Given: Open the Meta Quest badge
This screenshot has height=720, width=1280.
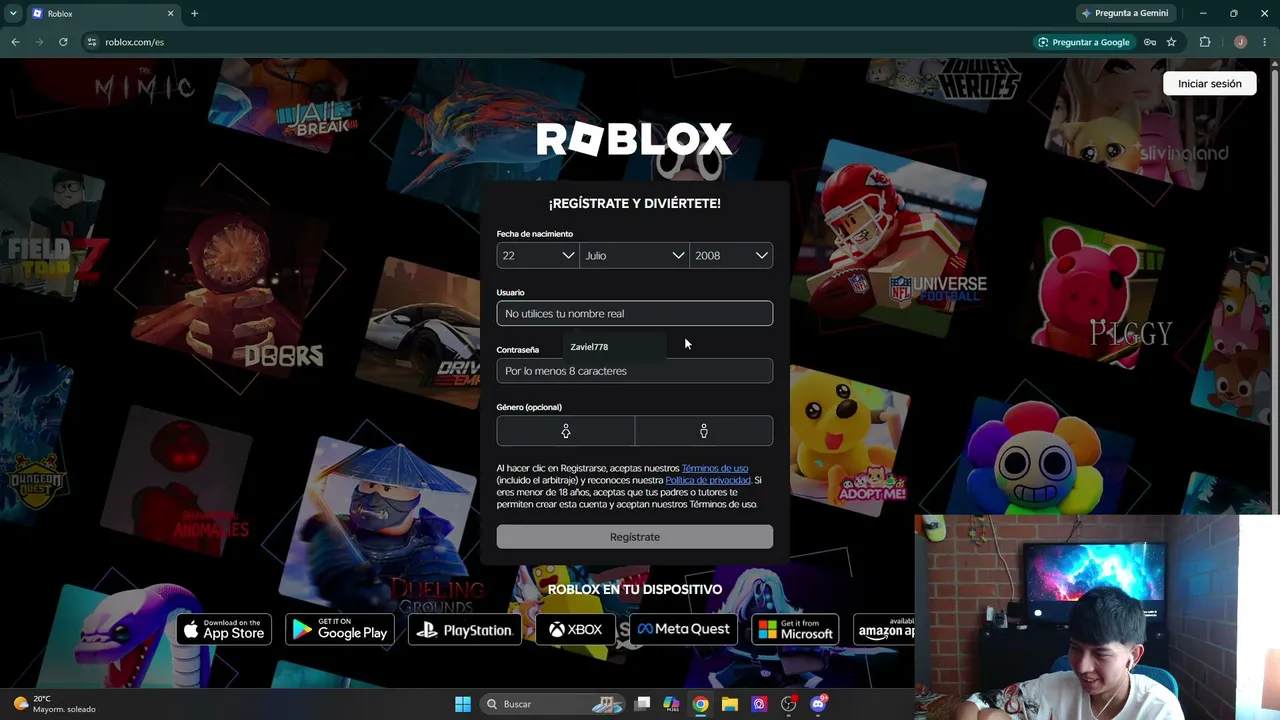Looking at the screenshot, I should coord(684,630).
